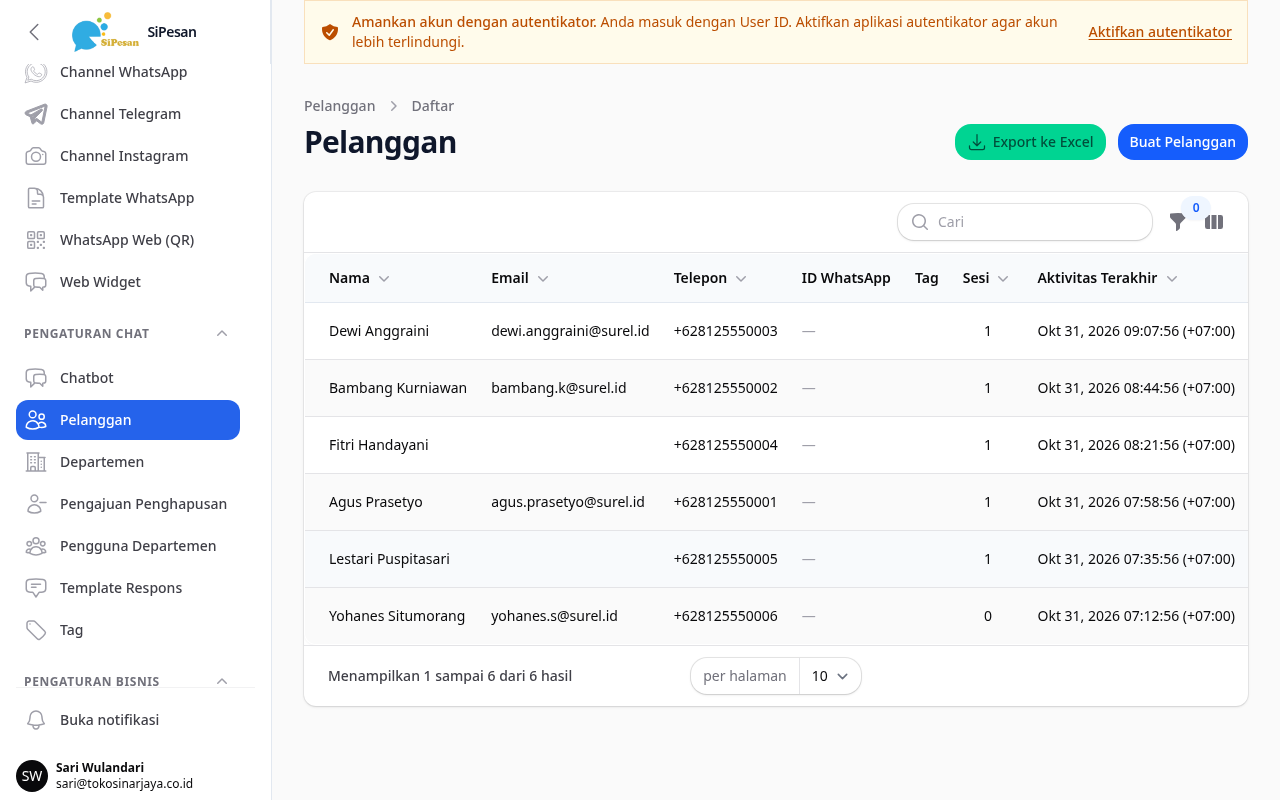Viewport: 1280px width, 800px height.
Task: Collapse the Pengaturan Chat section
Action: coord(222,333)
